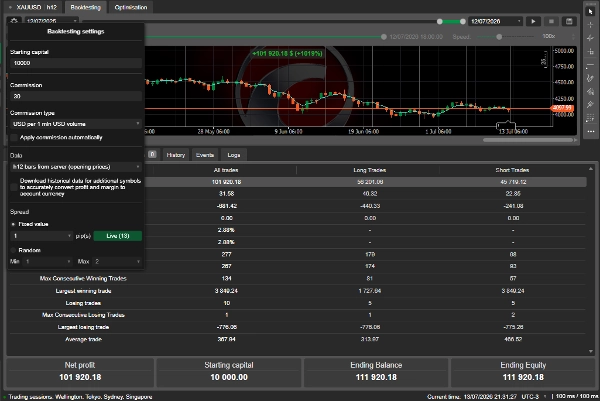
Task: Open the visual mode window icon beside stop
Action: (x=569, y=21)
